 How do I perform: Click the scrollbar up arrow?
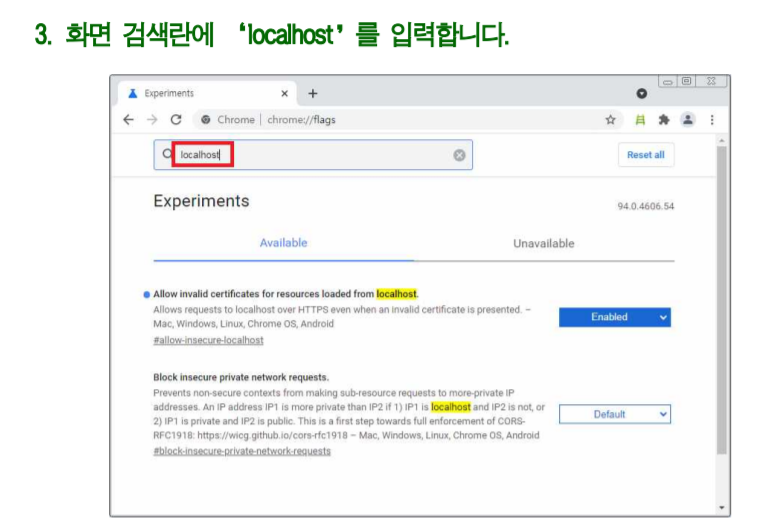point(721,141)
